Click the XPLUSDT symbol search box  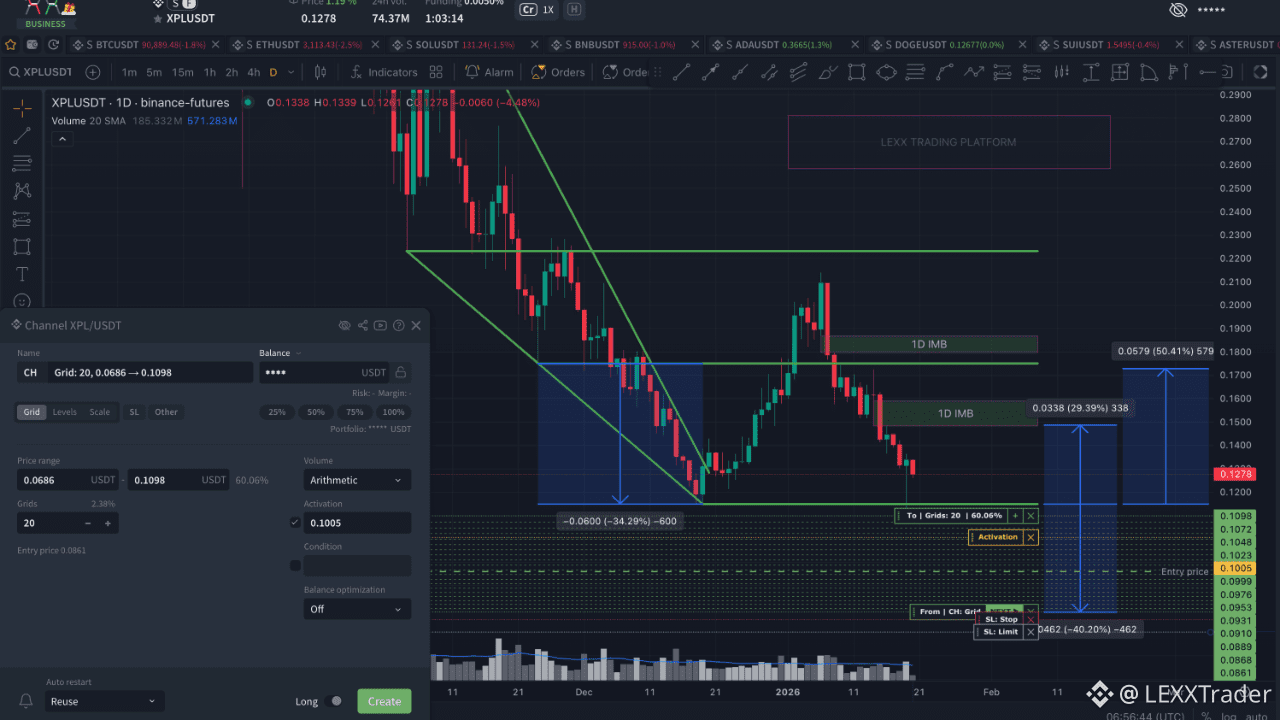point(40,72)
